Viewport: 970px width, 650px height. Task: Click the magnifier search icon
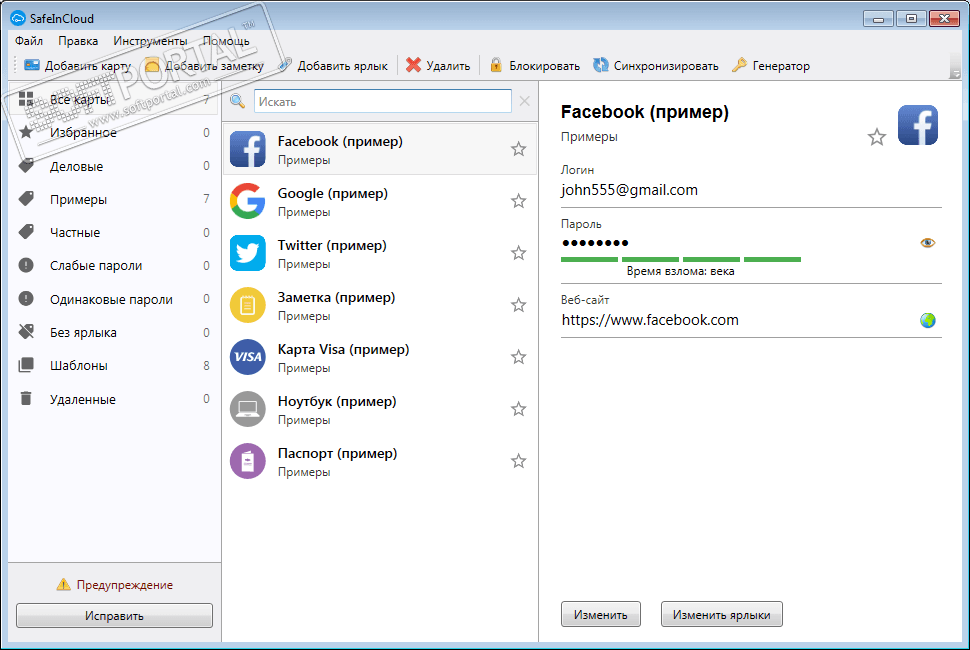[238, 101]
